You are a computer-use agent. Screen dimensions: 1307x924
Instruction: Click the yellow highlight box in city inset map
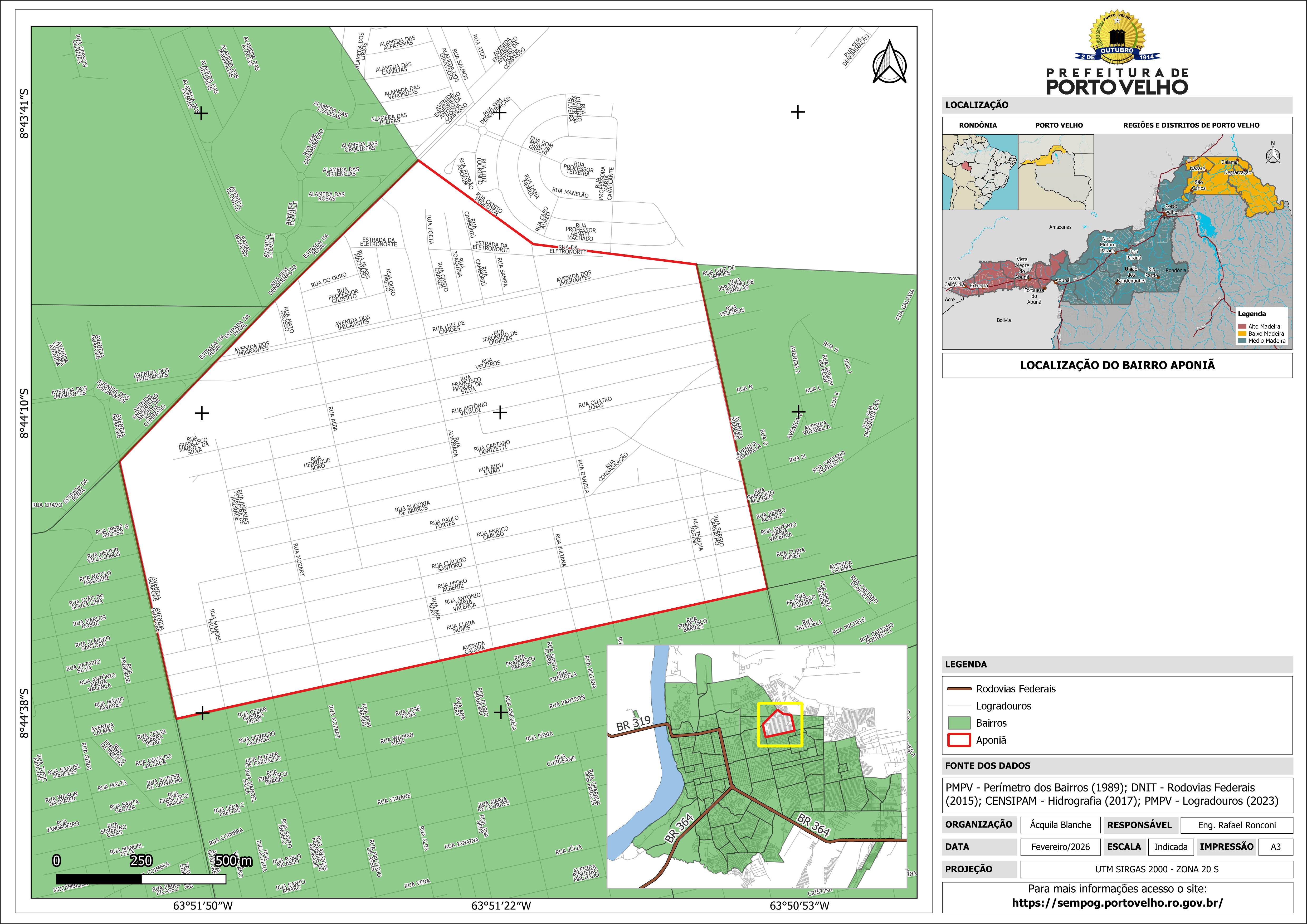pyautogui.click(x=780, y=724)
